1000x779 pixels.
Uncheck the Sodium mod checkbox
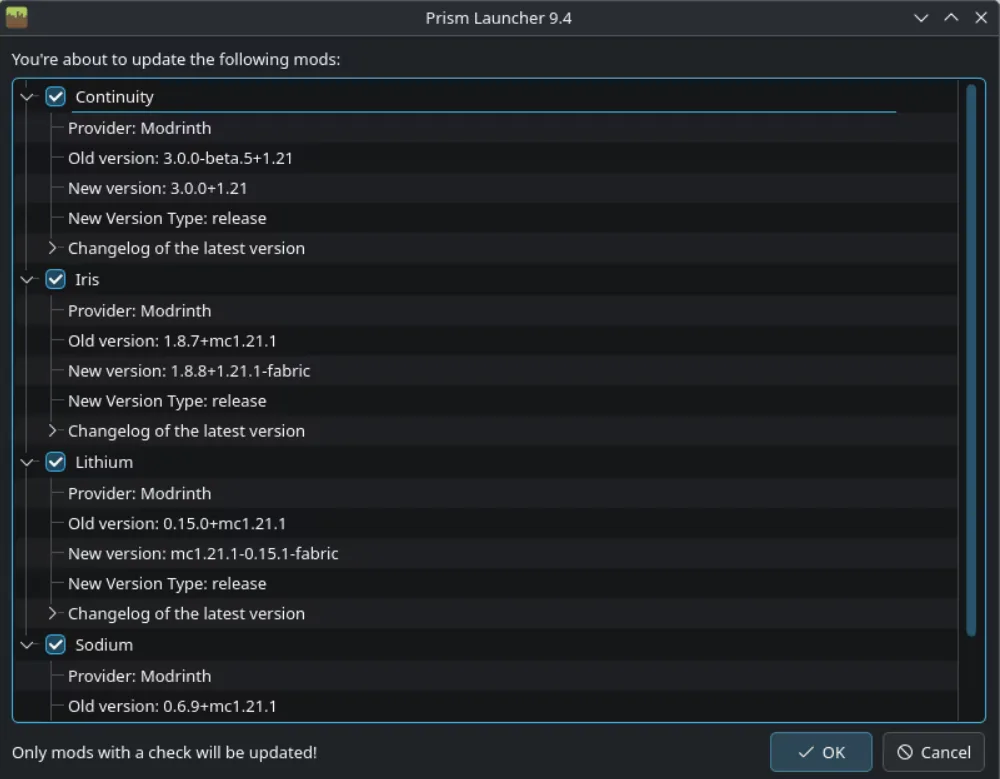55,644
